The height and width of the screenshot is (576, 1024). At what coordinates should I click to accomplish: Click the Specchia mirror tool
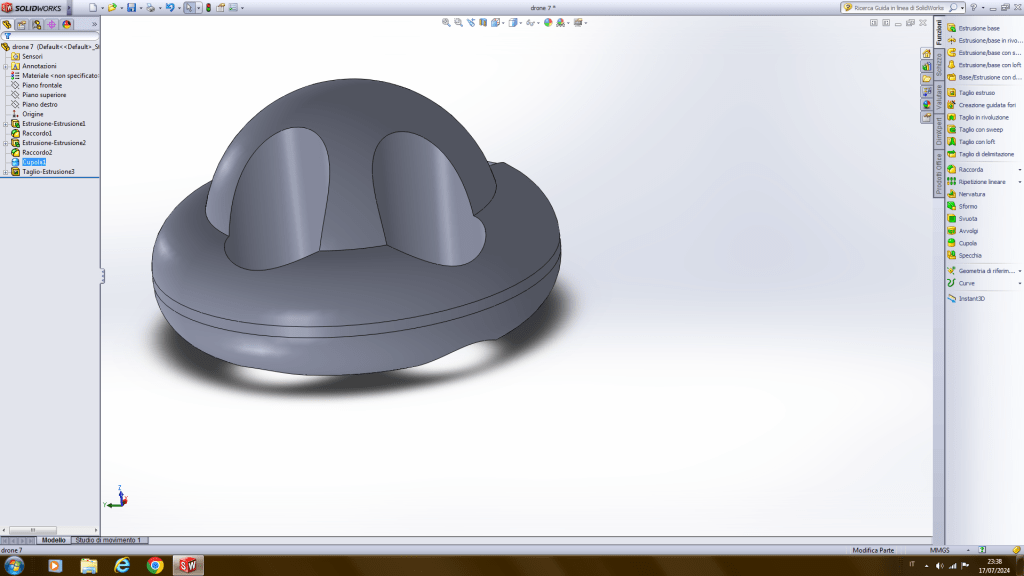pyautogui.click(x=969, y=255)
